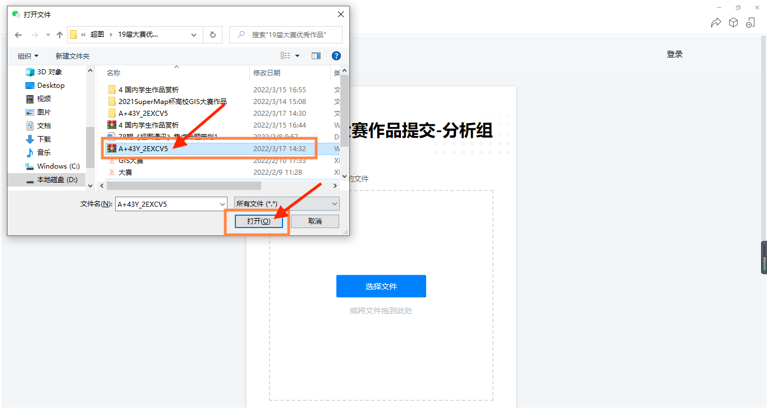
Task: Select 本地磁盘 (D:) in navigation pane
Action: (57, 180)
